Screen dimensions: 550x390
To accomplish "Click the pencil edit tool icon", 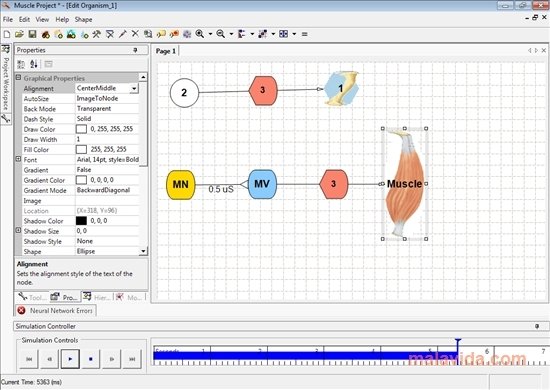I will [122, 34].
